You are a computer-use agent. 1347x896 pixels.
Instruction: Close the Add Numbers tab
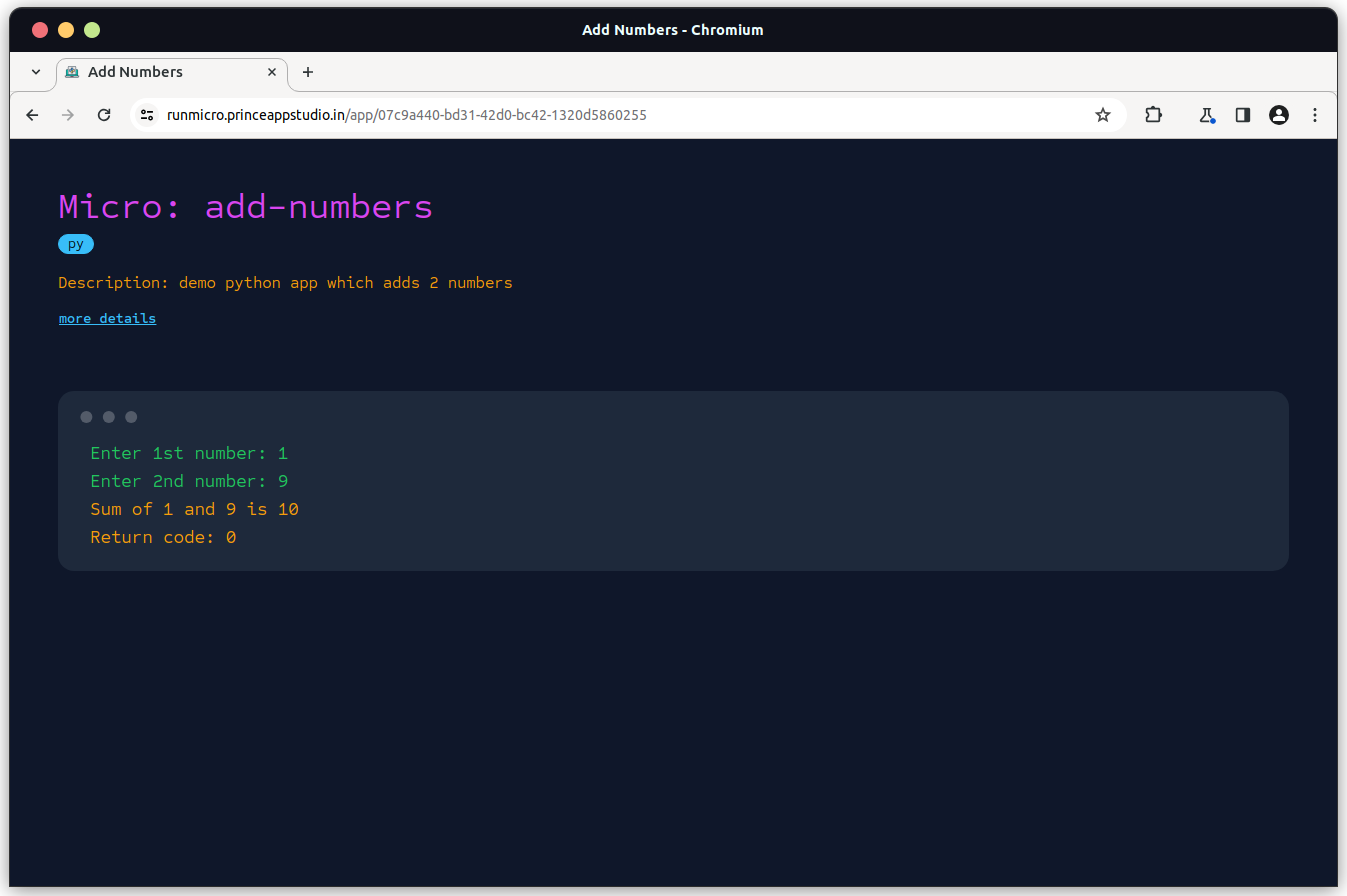(x=272, y=72)
